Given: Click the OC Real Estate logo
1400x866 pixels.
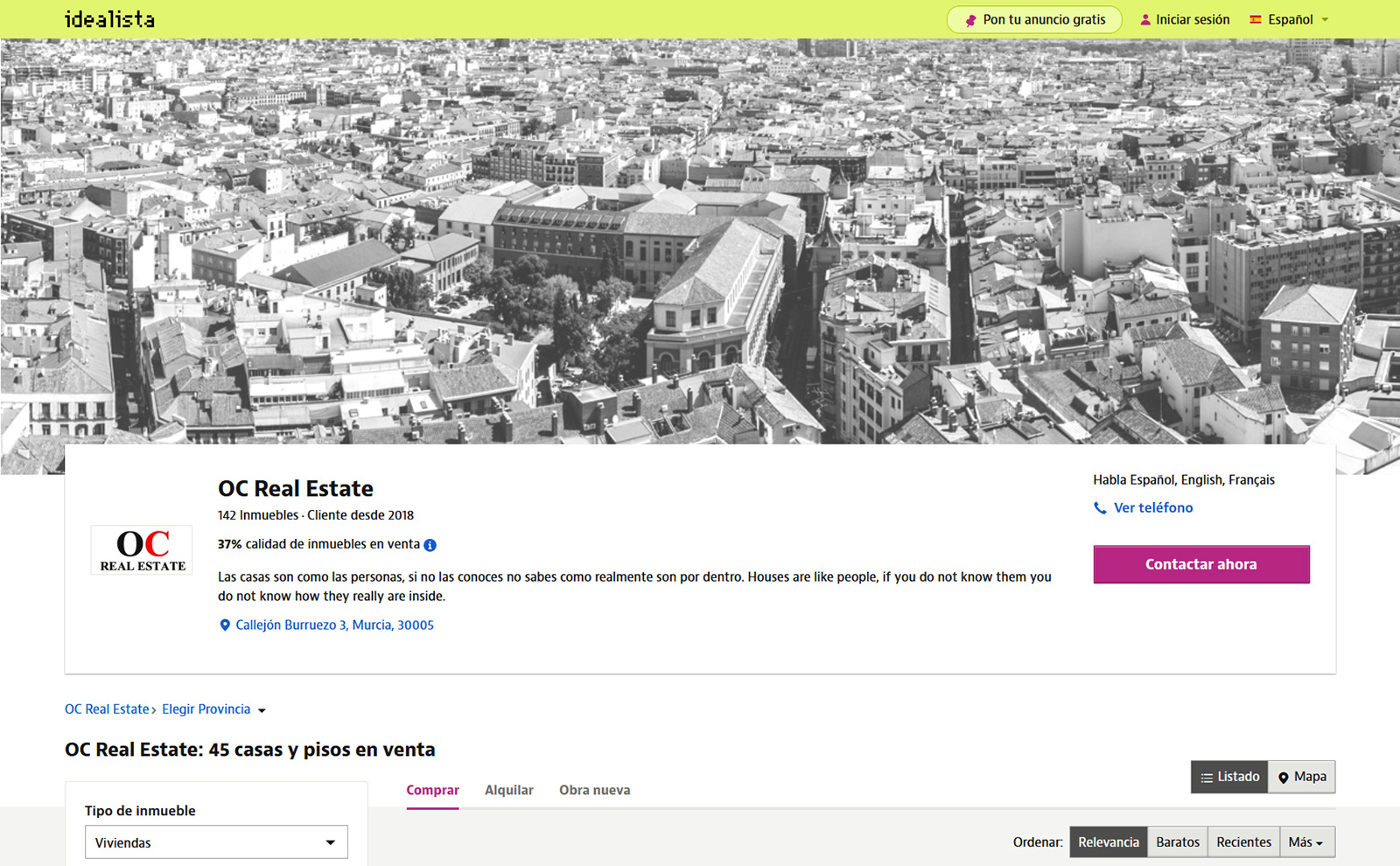Looking at the screenshot, I should pyautogui.click(x=143, y=550).
